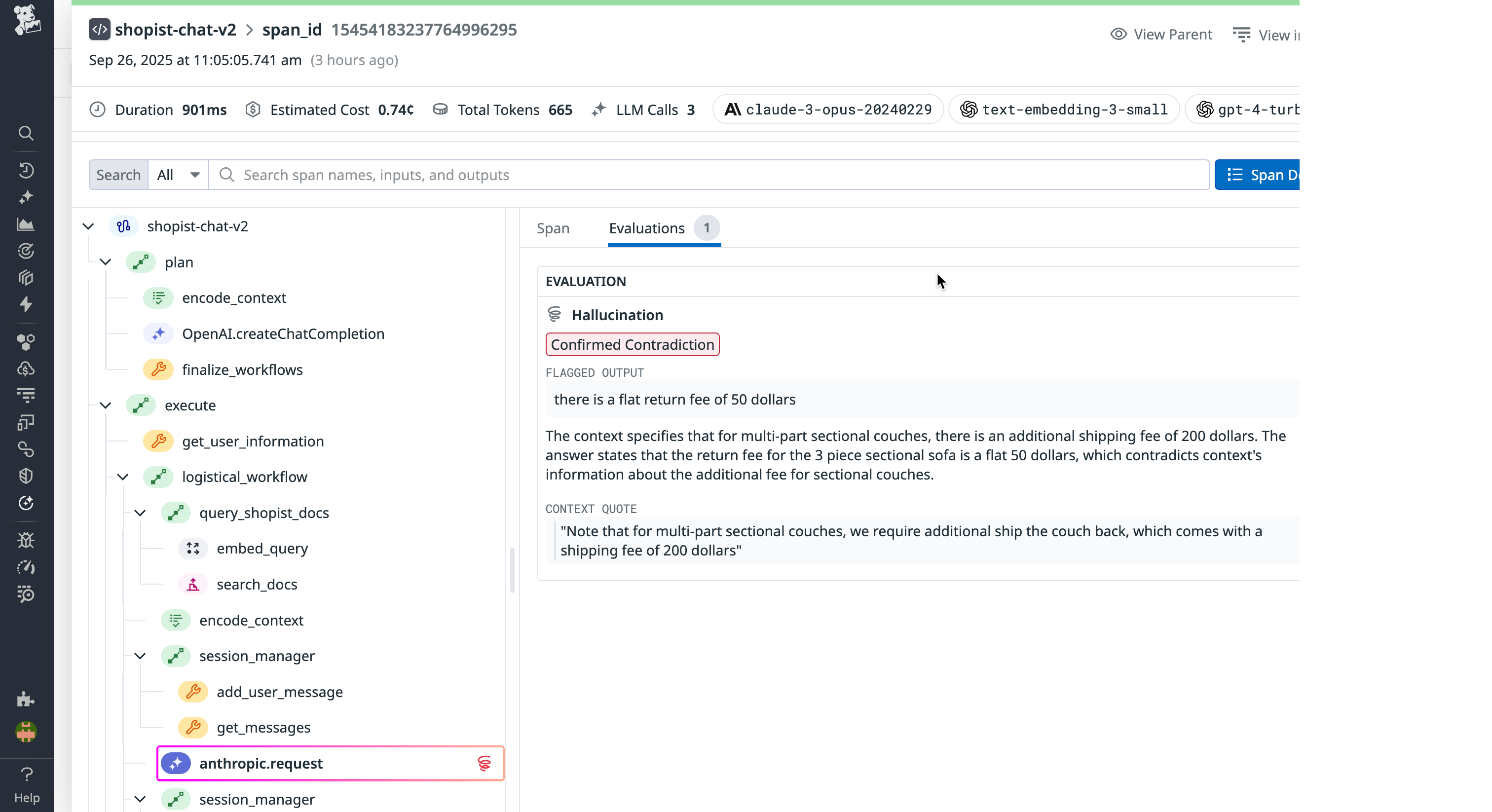Image resolution: width=1492 pixels, height=812 pixels.
Task: Click the user avatar in sidebar
Action: point(26,732)
